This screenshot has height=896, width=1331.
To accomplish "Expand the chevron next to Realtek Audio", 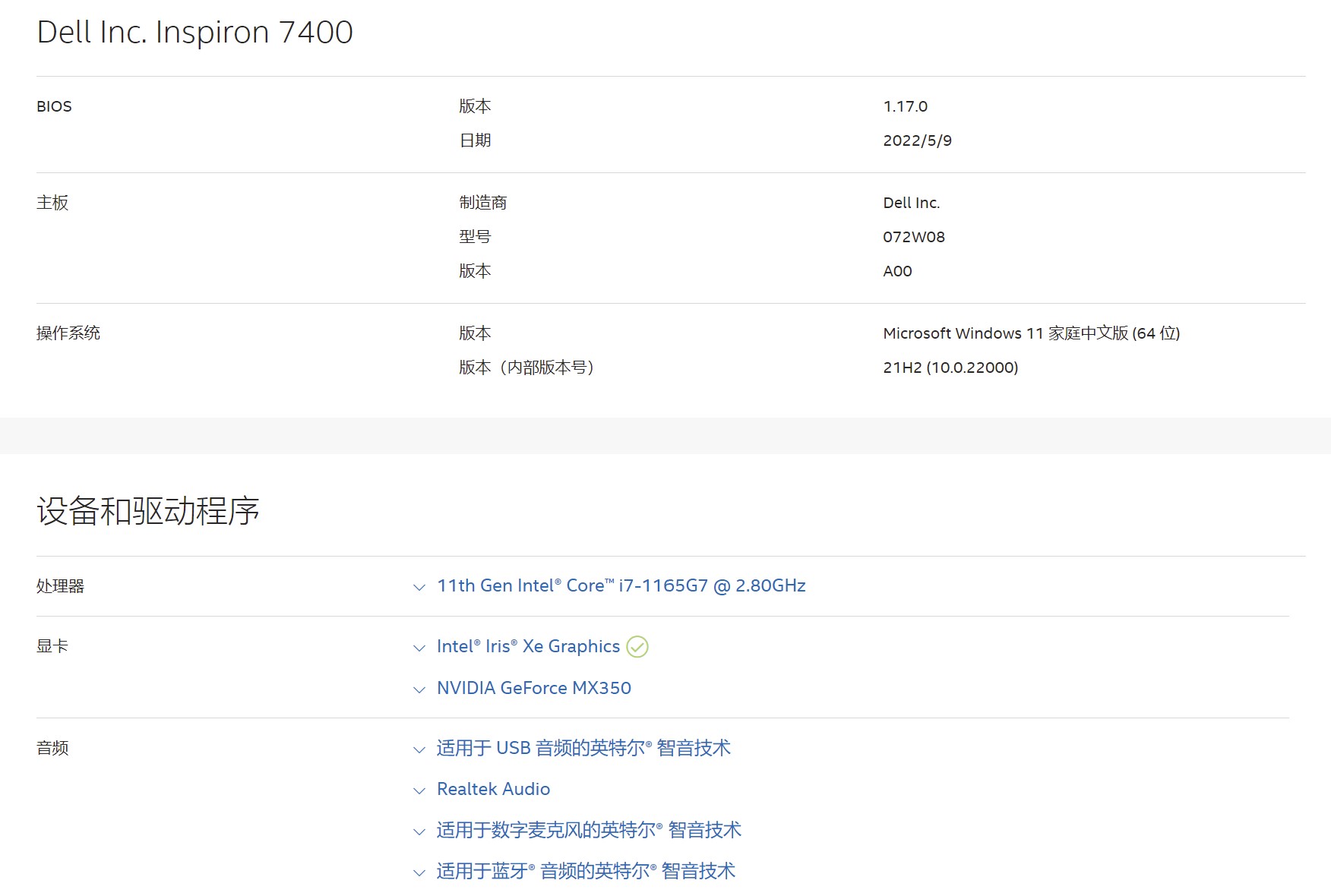I will click(x=419, y=790).
